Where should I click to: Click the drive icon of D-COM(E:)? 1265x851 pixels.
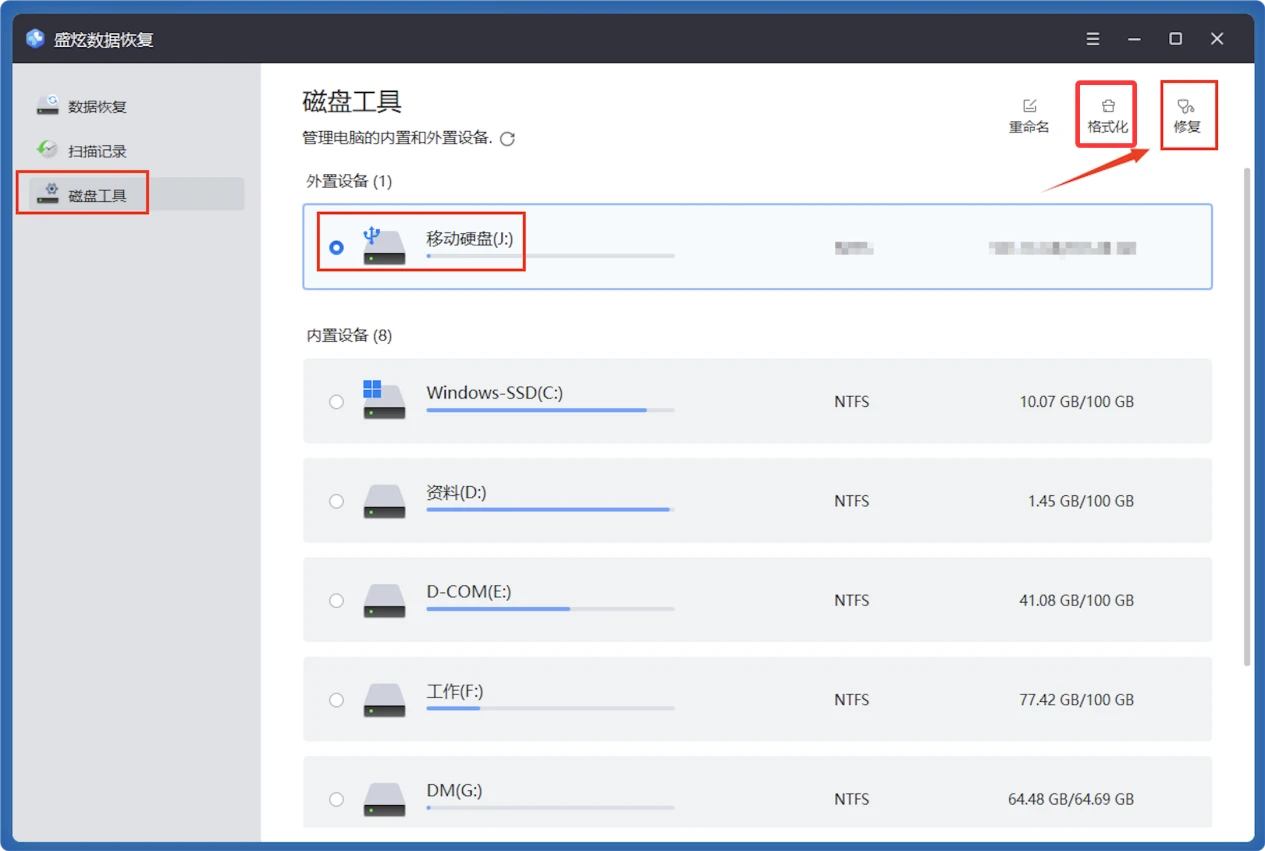click(x=384, y=600)
